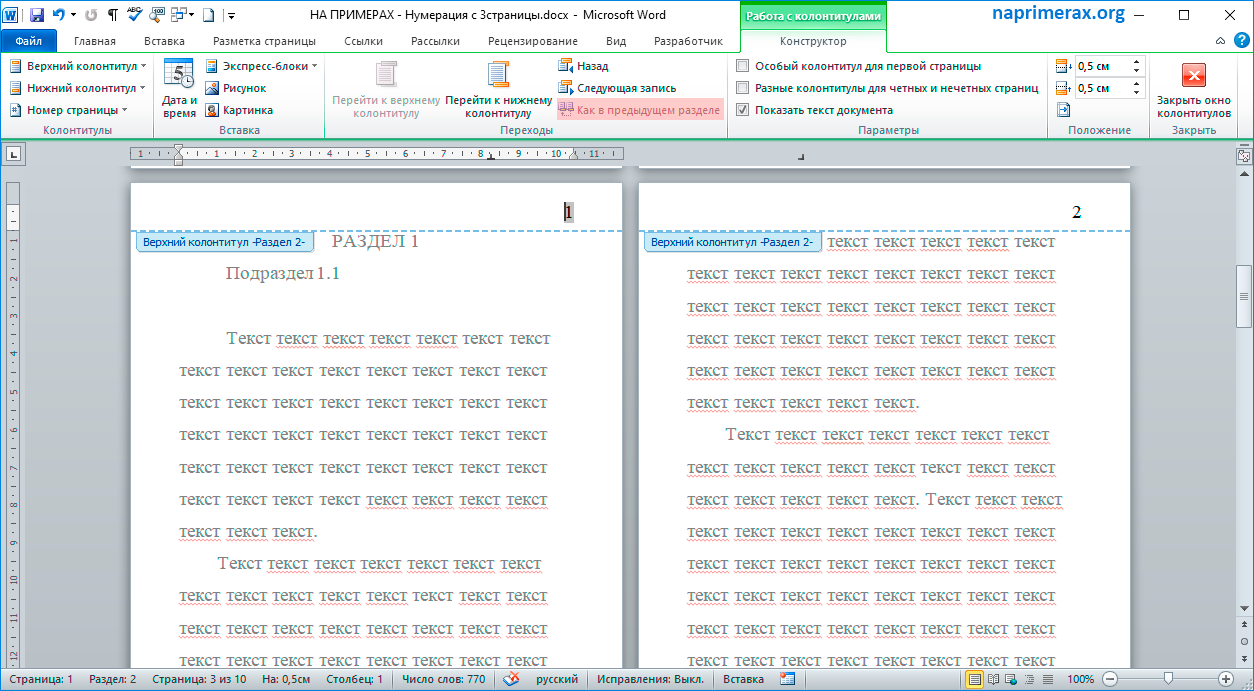Image resolution: width=1254 pixels, height=691 pixels.
Task: Change the русский language indicator in the status bar
Action: [x=557, y=679]
